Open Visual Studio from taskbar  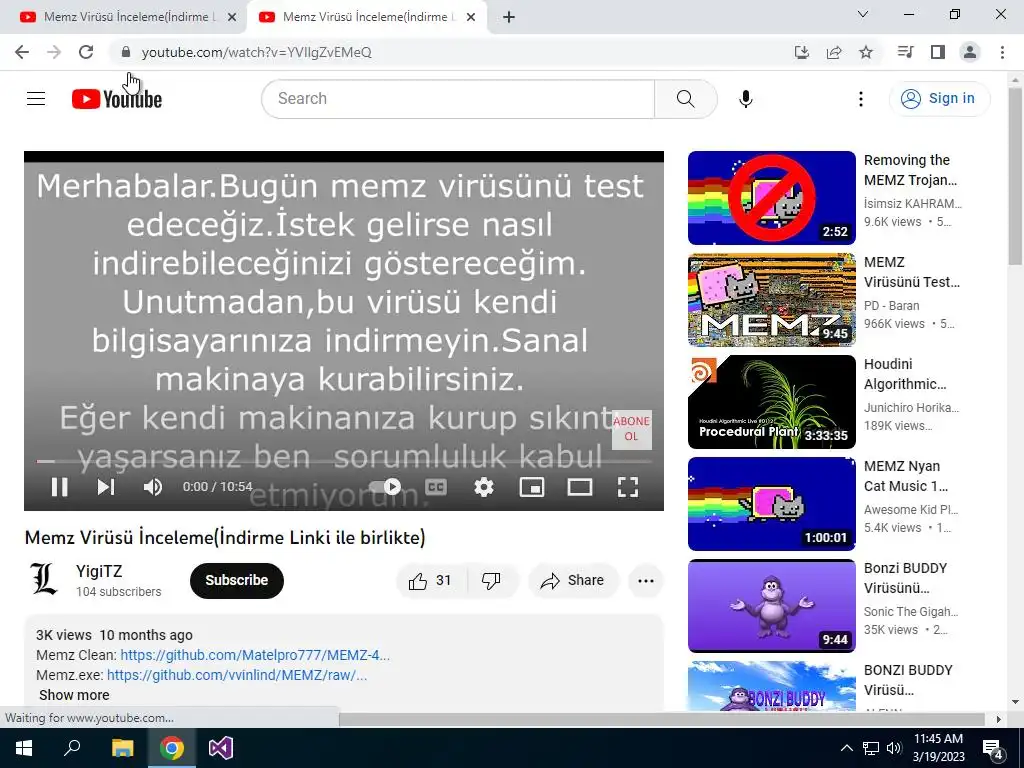pos(221,748)
